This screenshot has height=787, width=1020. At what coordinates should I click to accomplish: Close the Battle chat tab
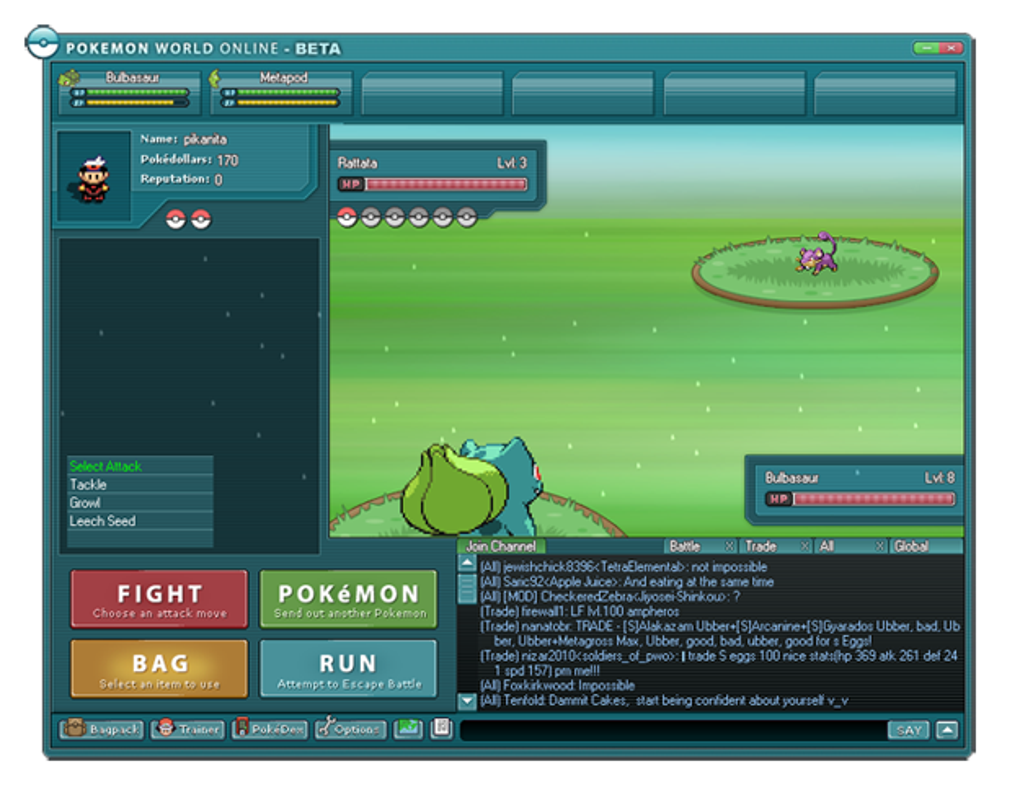[x=730, y=546]
